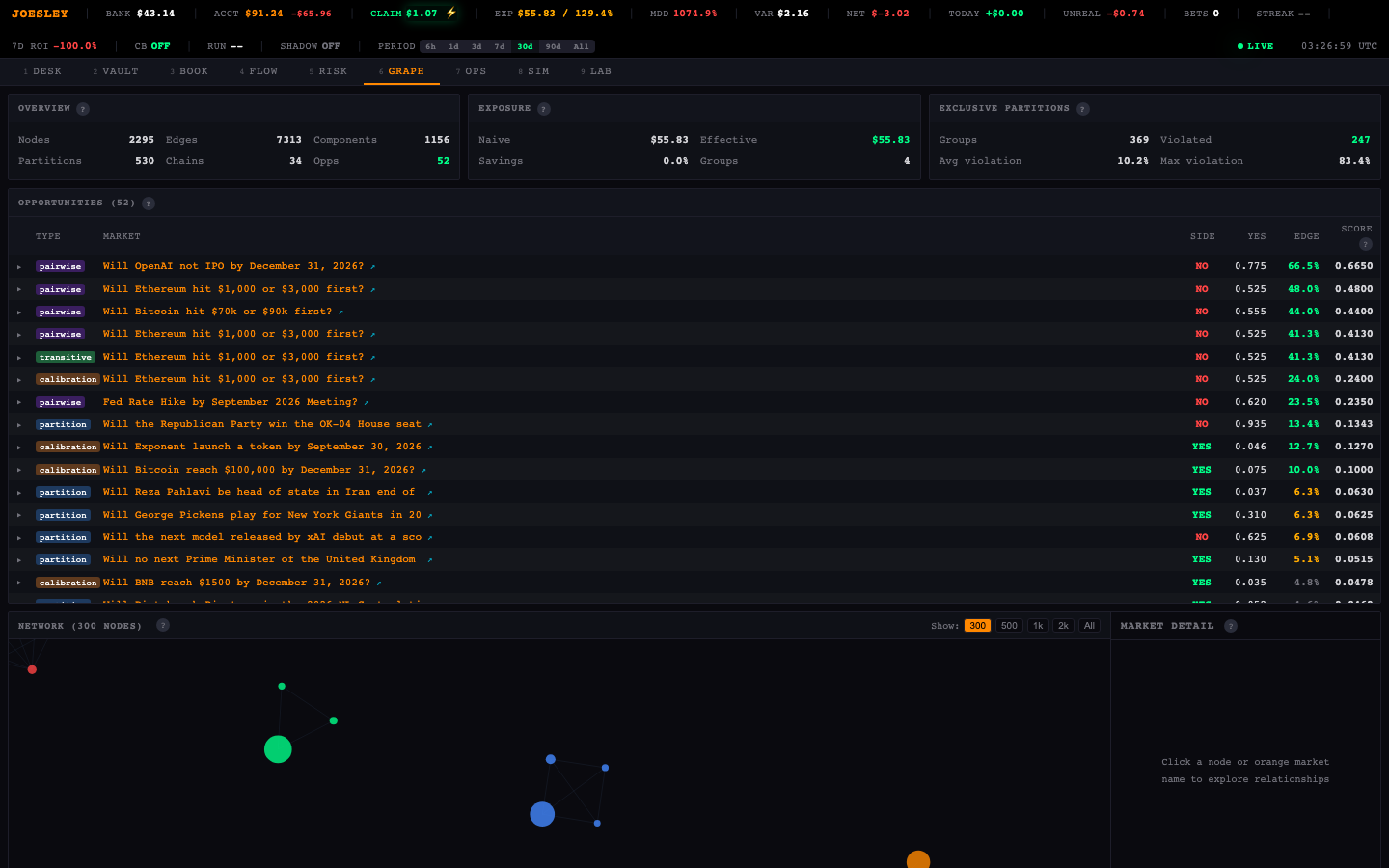Open the Exclusive Partitions help icon

(1083, 109)
